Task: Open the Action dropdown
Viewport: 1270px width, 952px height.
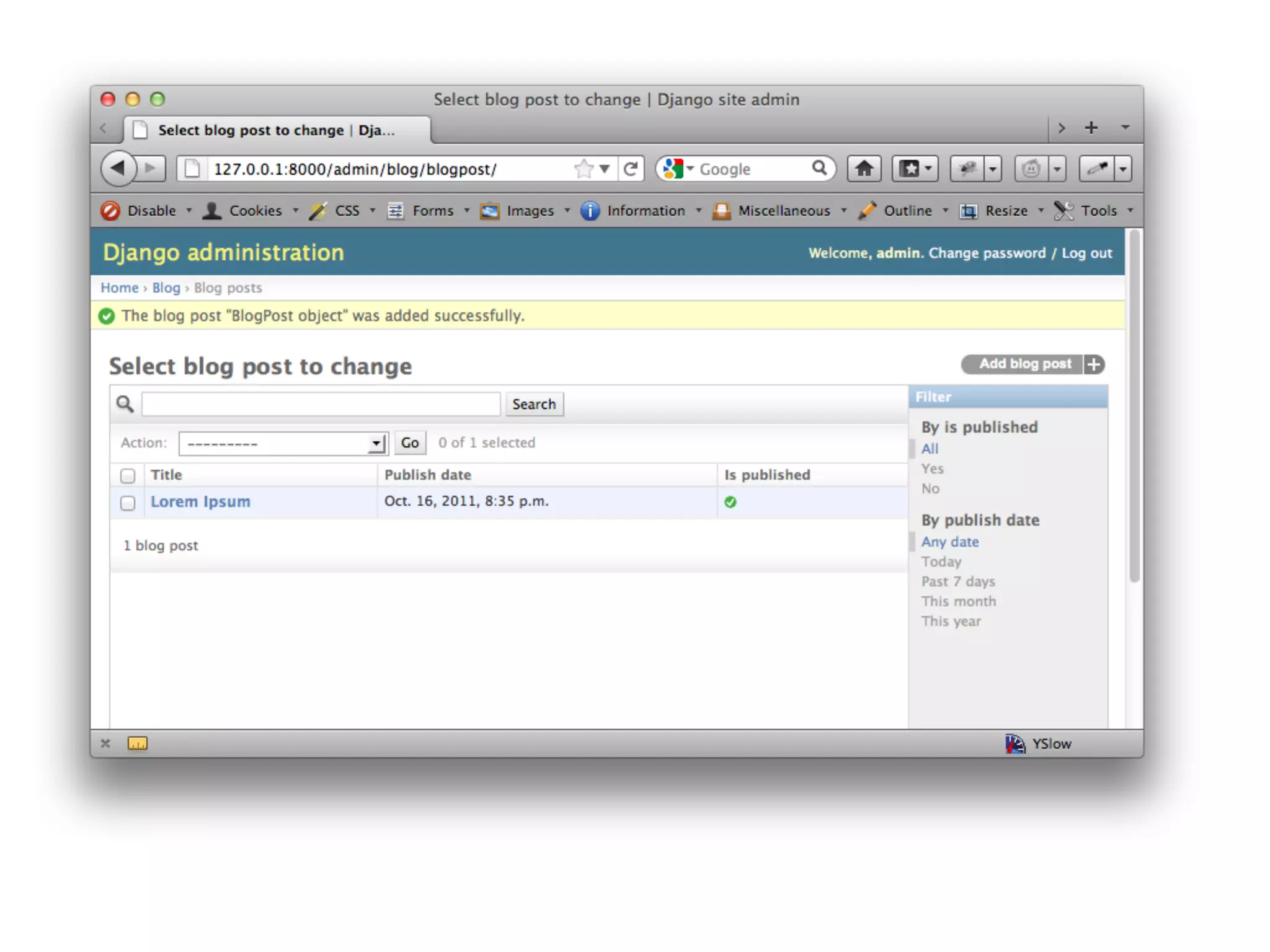Action: 283,444
